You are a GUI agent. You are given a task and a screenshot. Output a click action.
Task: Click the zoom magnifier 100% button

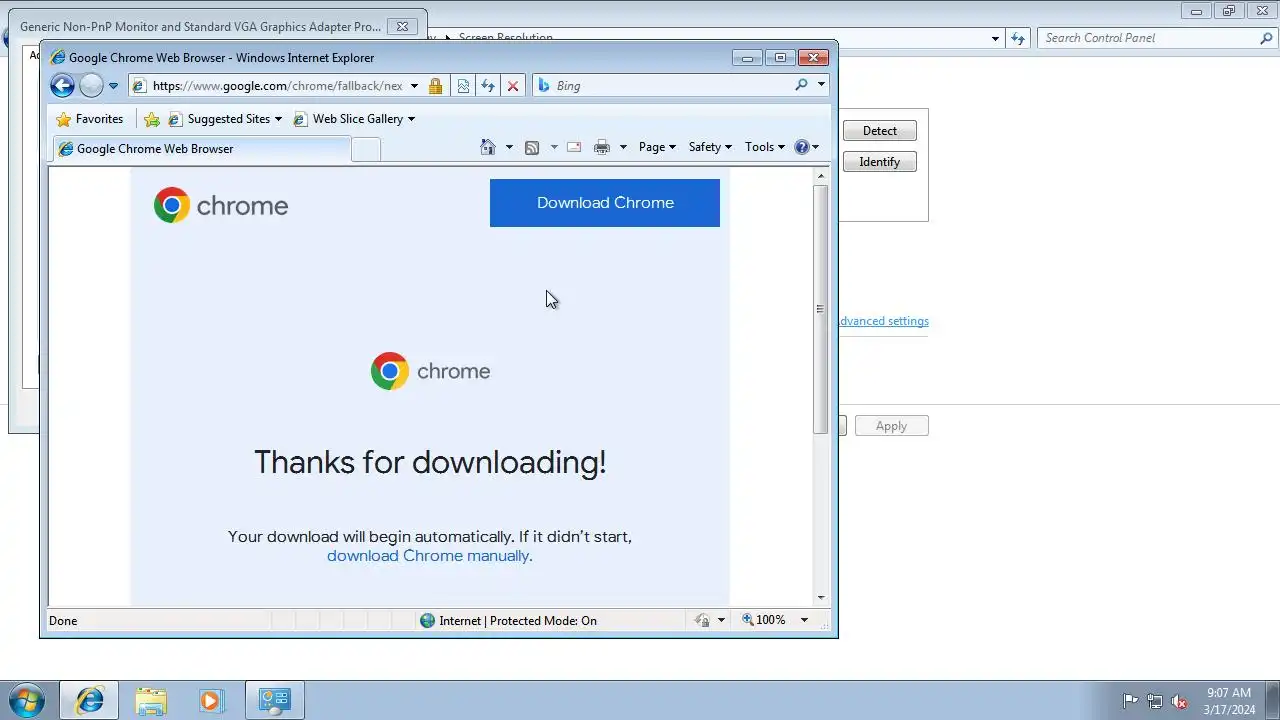pyautogui.click(x=763, y=621)
